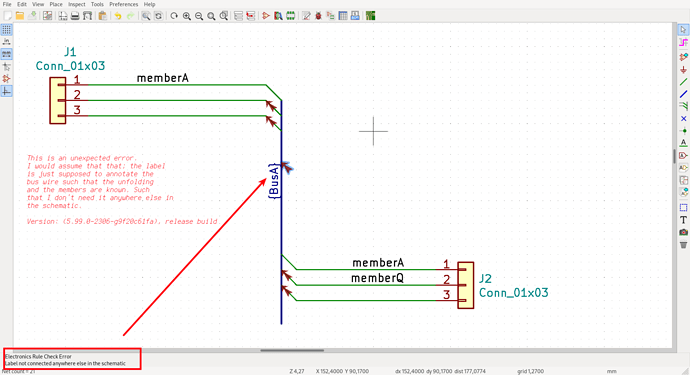Viewport: 690px width, 375px height.
Task: Select the Place Junction tool
Action: click(x=683, y=131)
